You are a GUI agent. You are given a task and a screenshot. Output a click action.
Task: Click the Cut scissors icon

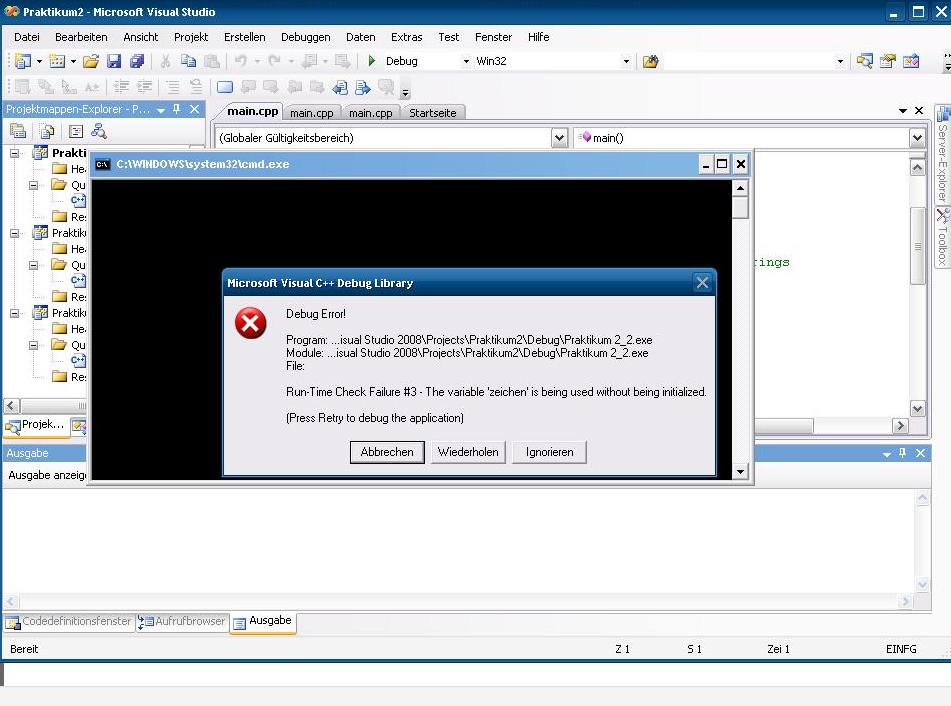165,61
